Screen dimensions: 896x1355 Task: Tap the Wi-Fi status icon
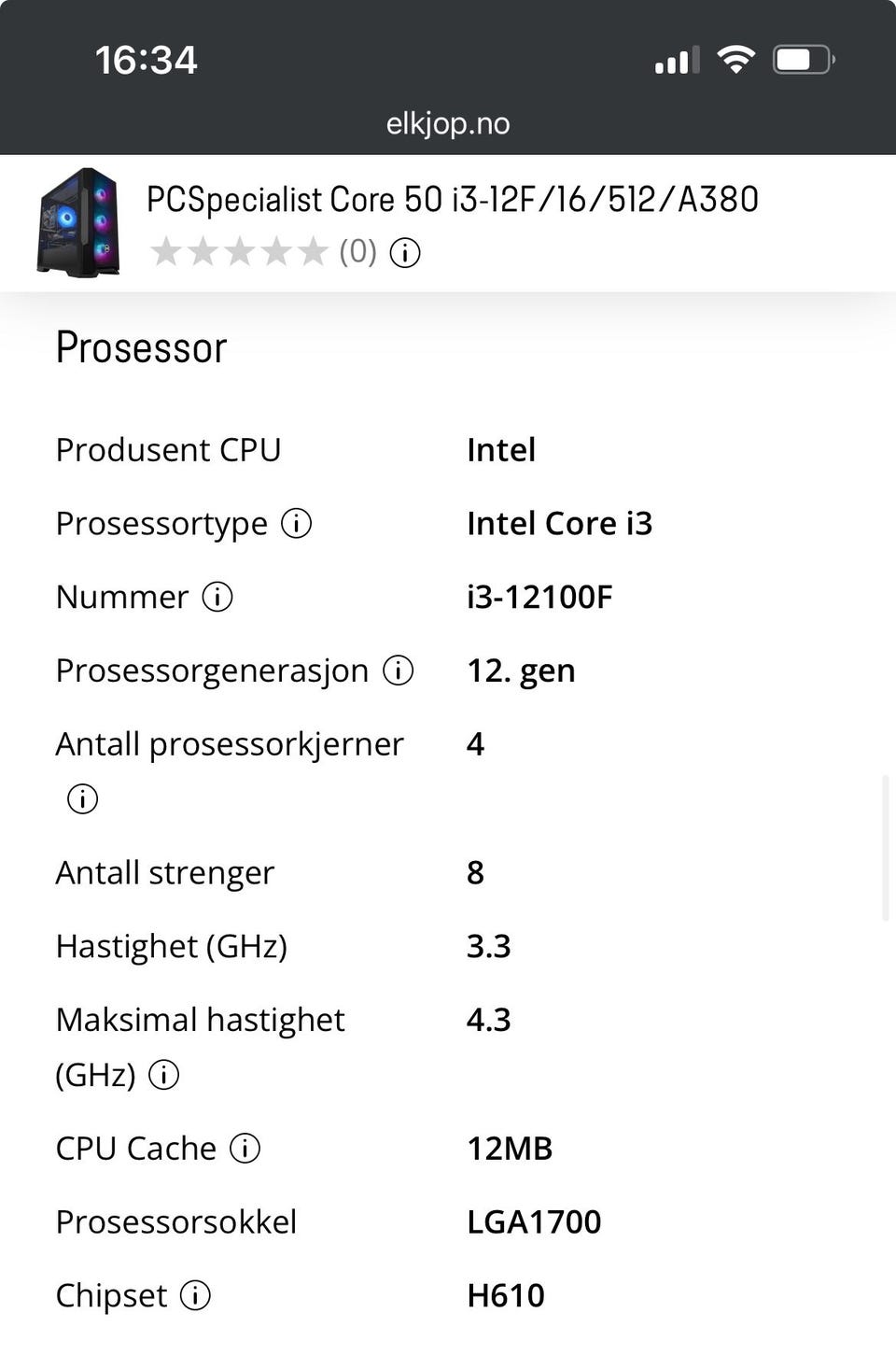tap(735, 61)
